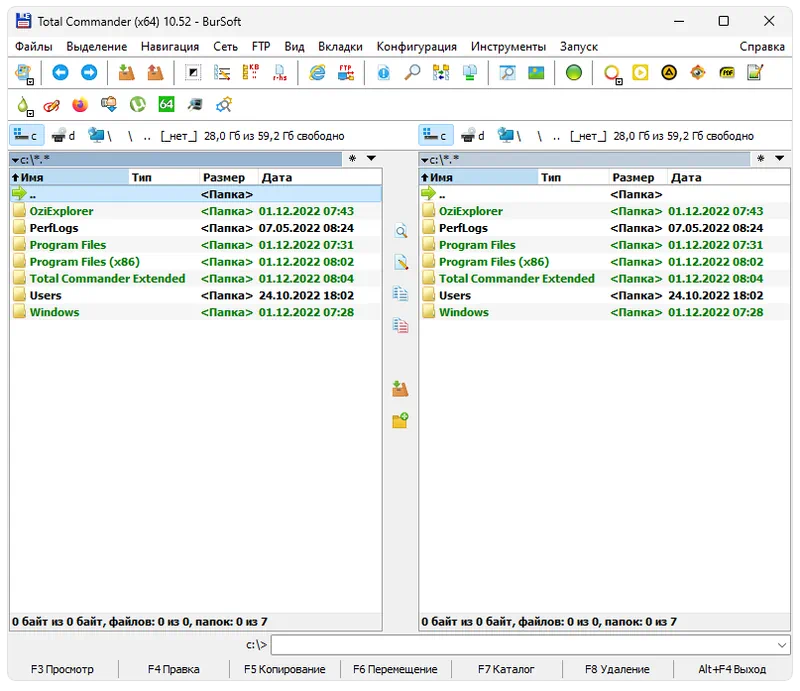Click the synchronize directories icon
Viewport: 800px width, 691px height.
pos(441,72)
